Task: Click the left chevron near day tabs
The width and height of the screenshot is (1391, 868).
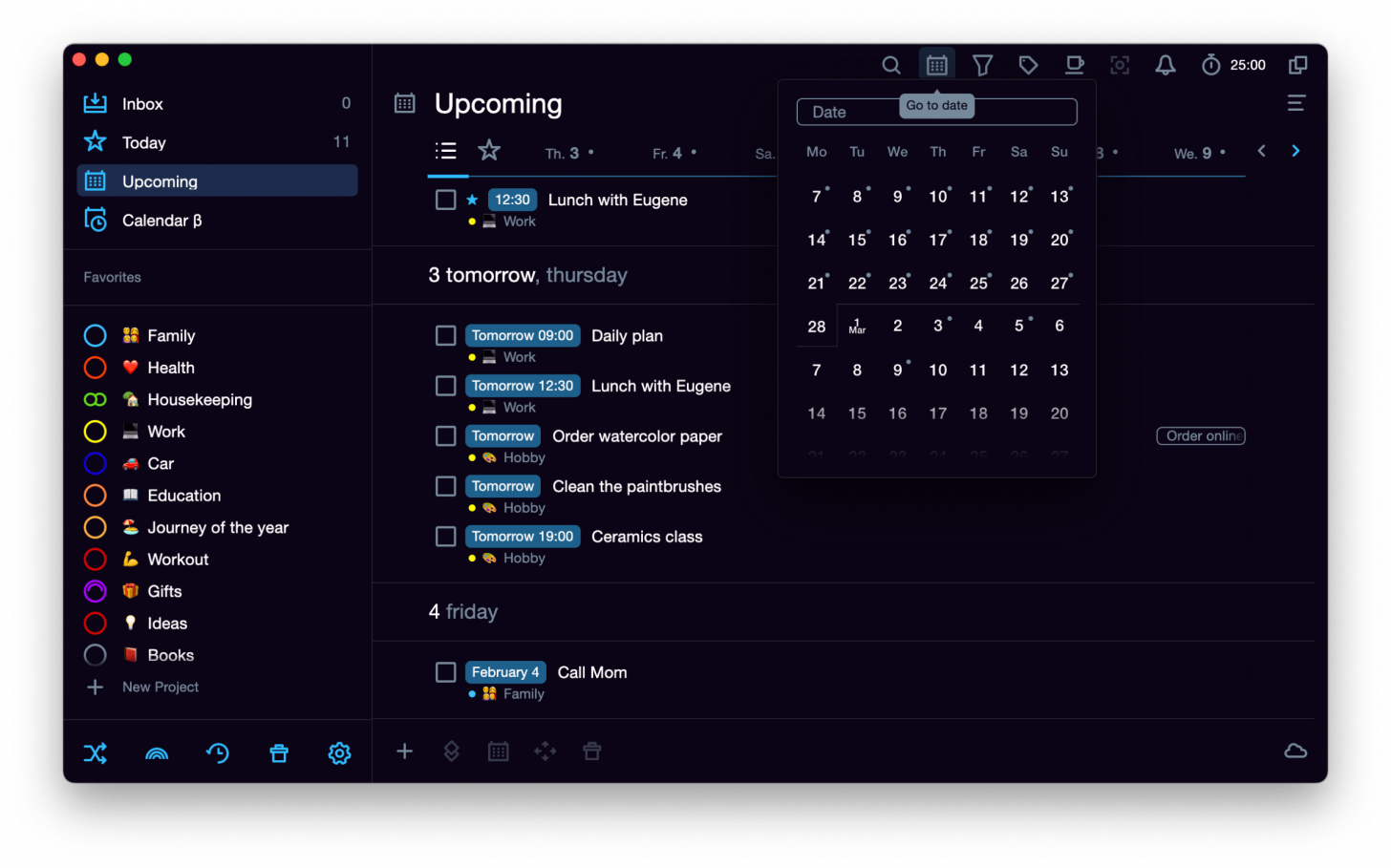Action: pyautogui.click(x=1261, y=150)
